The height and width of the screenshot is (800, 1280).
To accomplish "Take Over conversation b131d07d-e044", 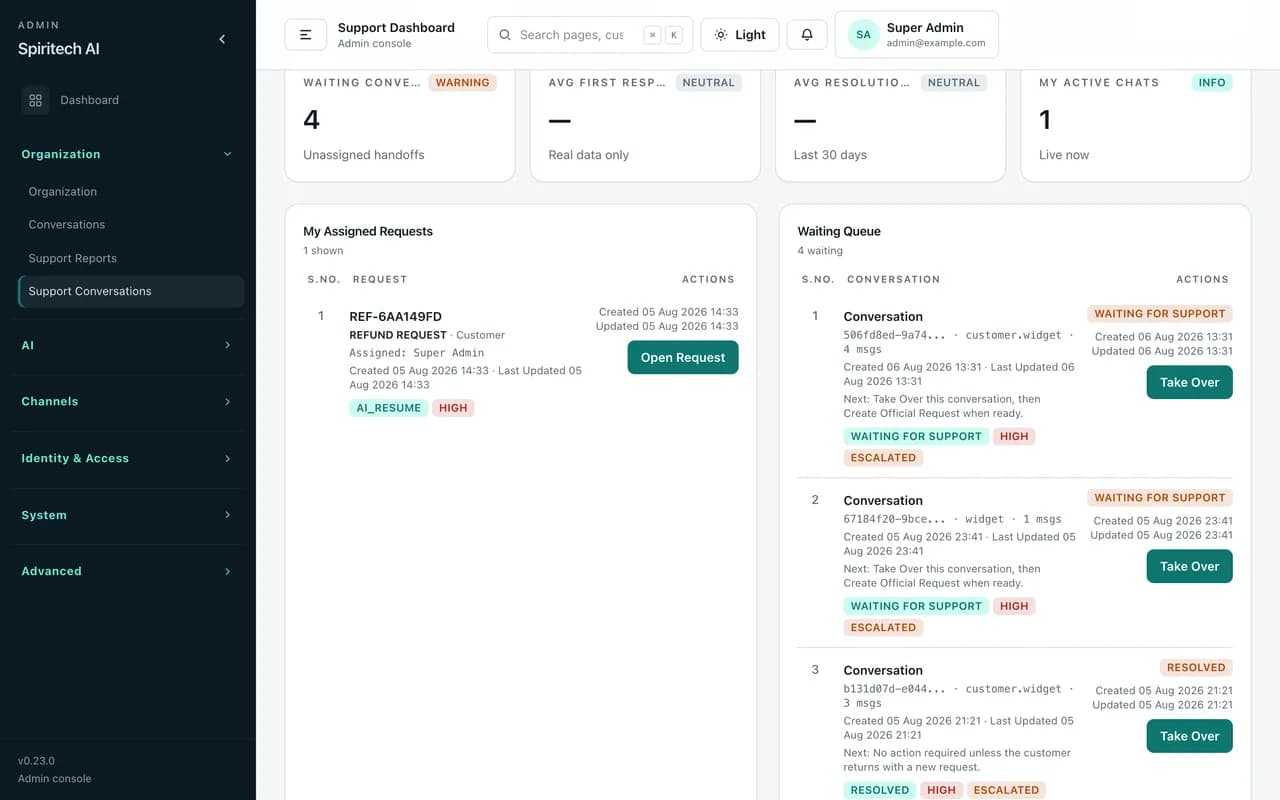I will tap(1189, 736).
